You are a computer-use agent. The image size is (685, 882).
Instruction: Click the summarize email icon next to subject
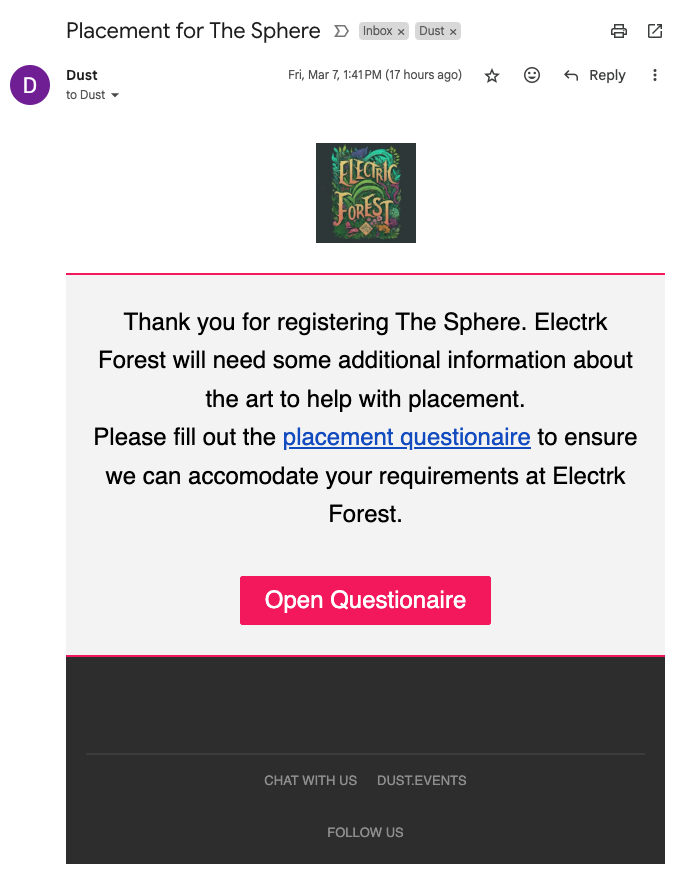tap(340, 31)
